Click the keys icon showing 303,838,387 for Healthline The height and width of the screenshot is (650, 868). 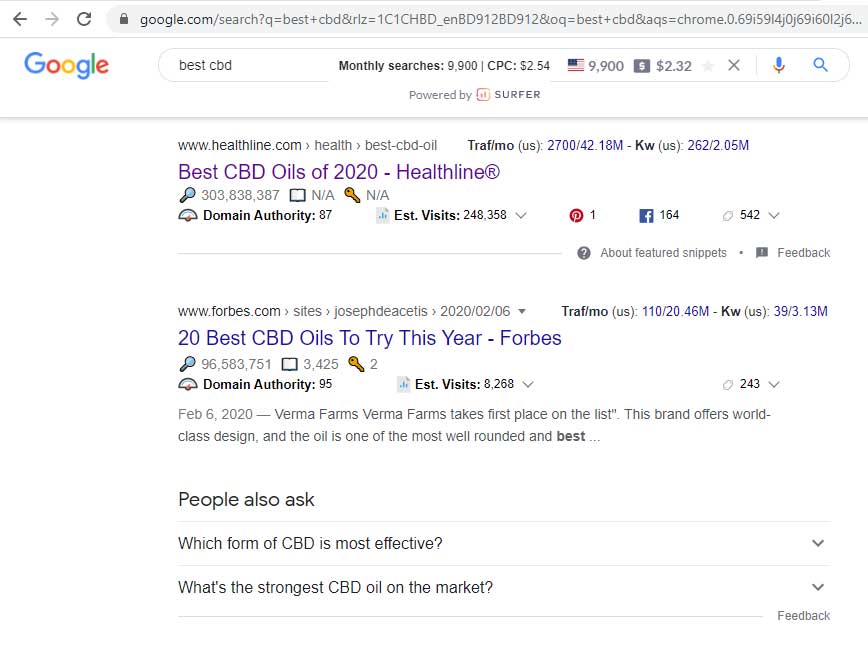pos(188,195)
